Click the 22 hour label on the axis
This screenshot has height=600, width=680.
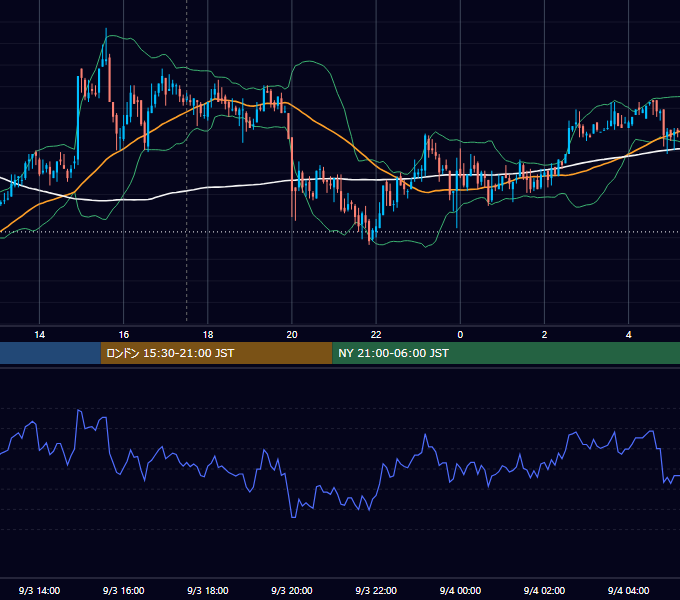click(376, 335)
